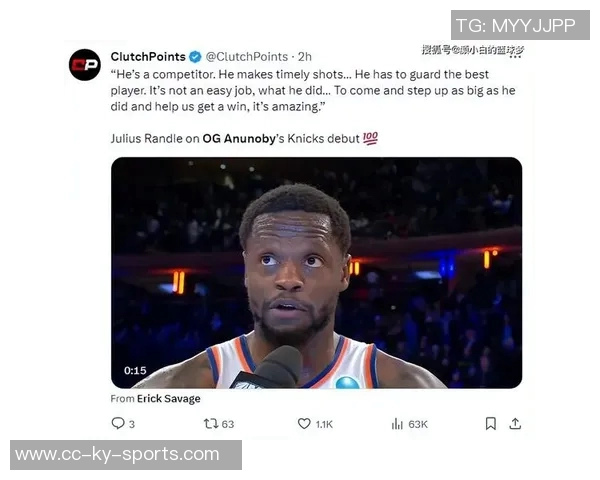This screenshot has width=600, height=480.
Task: Open the 2h timestamp link
Action: [x=305, y=57]
